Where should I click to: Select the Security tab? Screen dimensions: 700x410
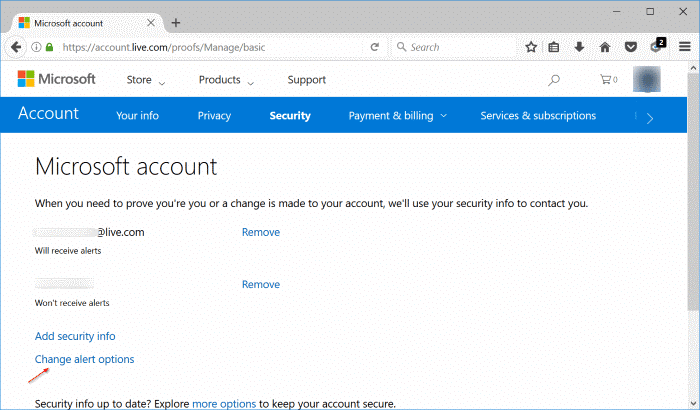(x=290, y=116)
